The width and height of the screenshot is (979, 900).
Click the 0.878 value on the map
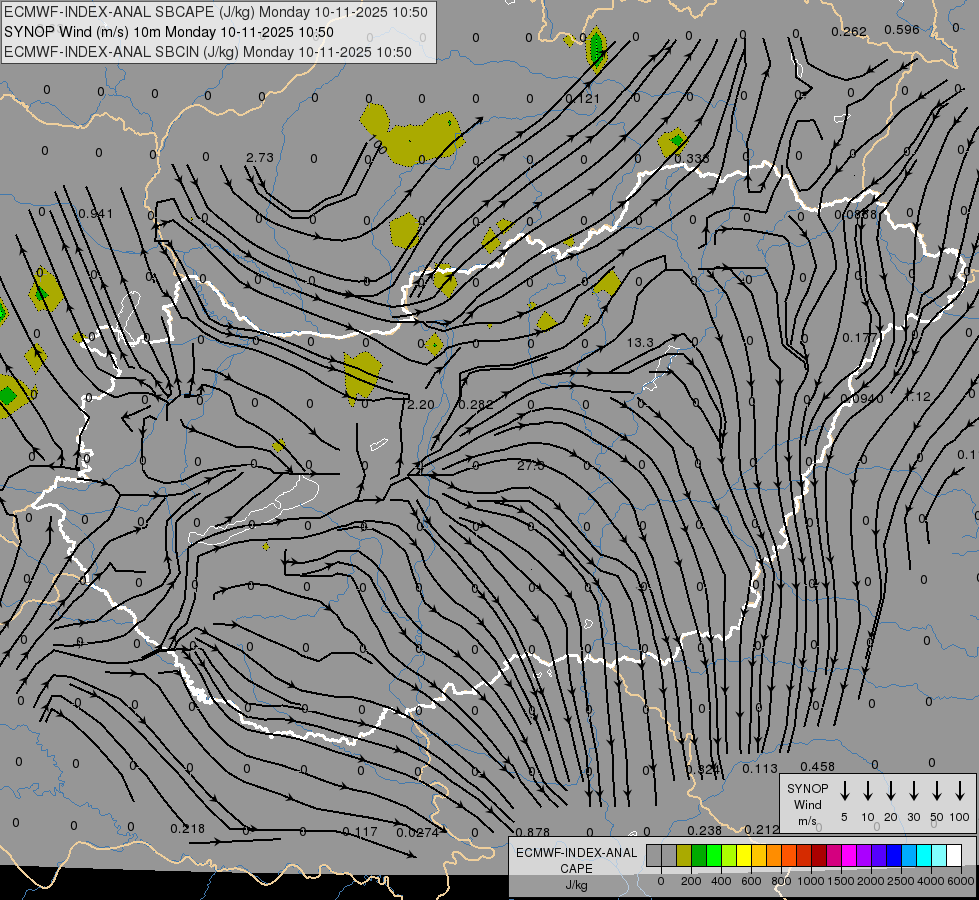tap(533, 833)
